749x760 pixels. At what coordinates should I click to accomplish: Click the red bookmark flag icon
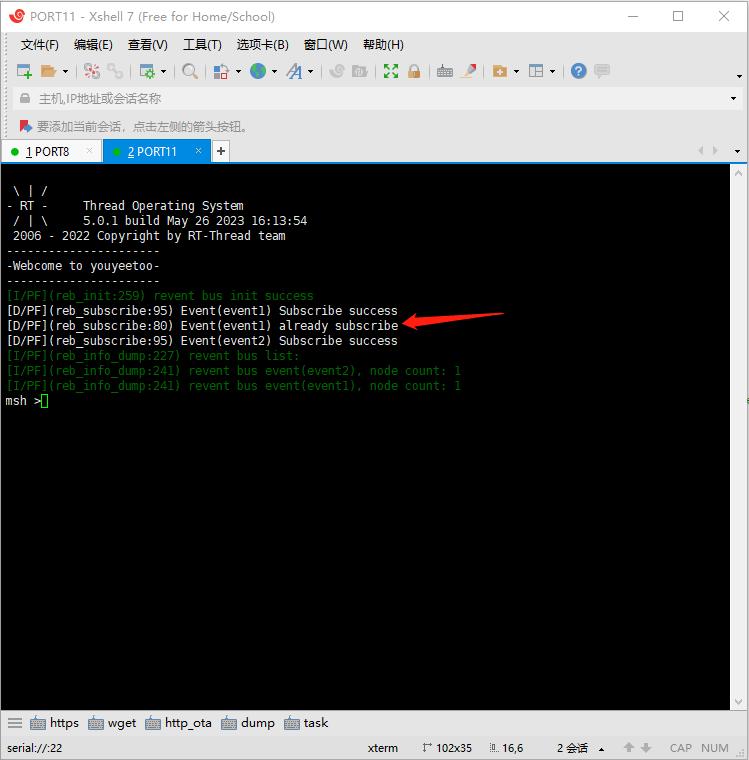pos(25,127)
